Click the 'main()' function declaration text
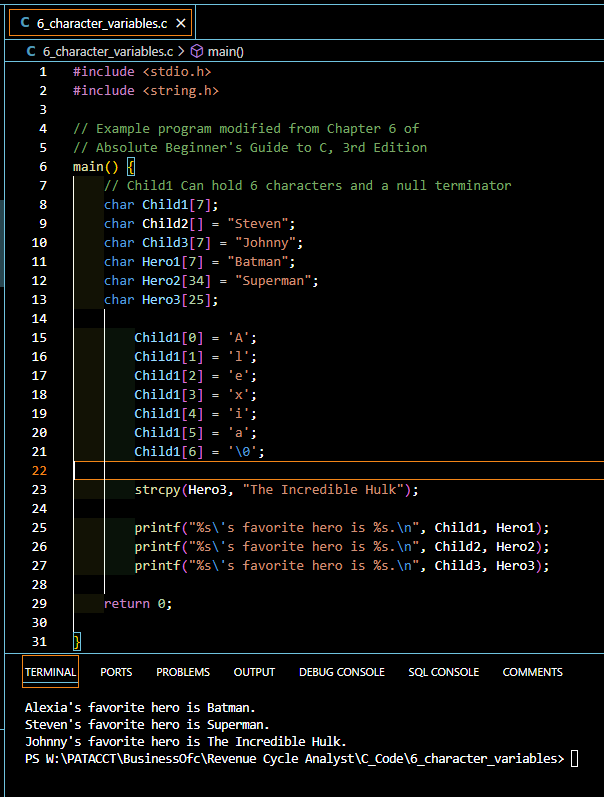Viewport: 604px width, 797px height. (96, 167)
